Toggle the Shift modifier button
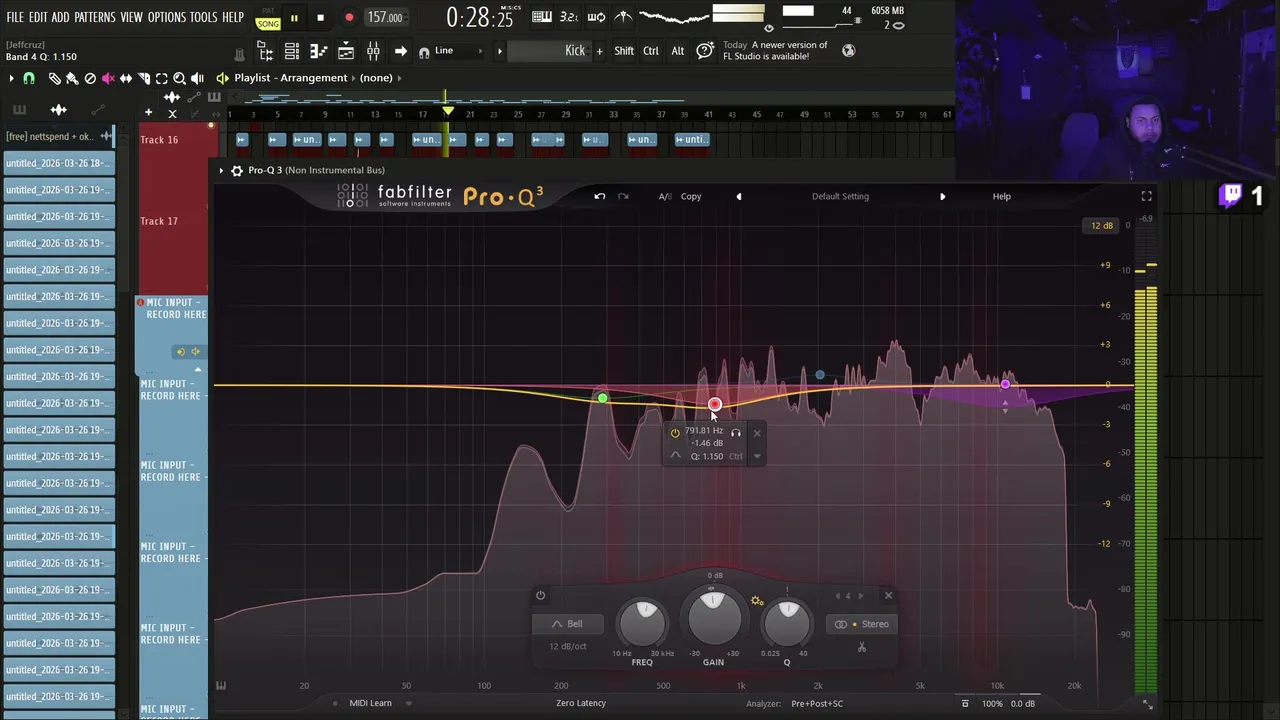 624,51
